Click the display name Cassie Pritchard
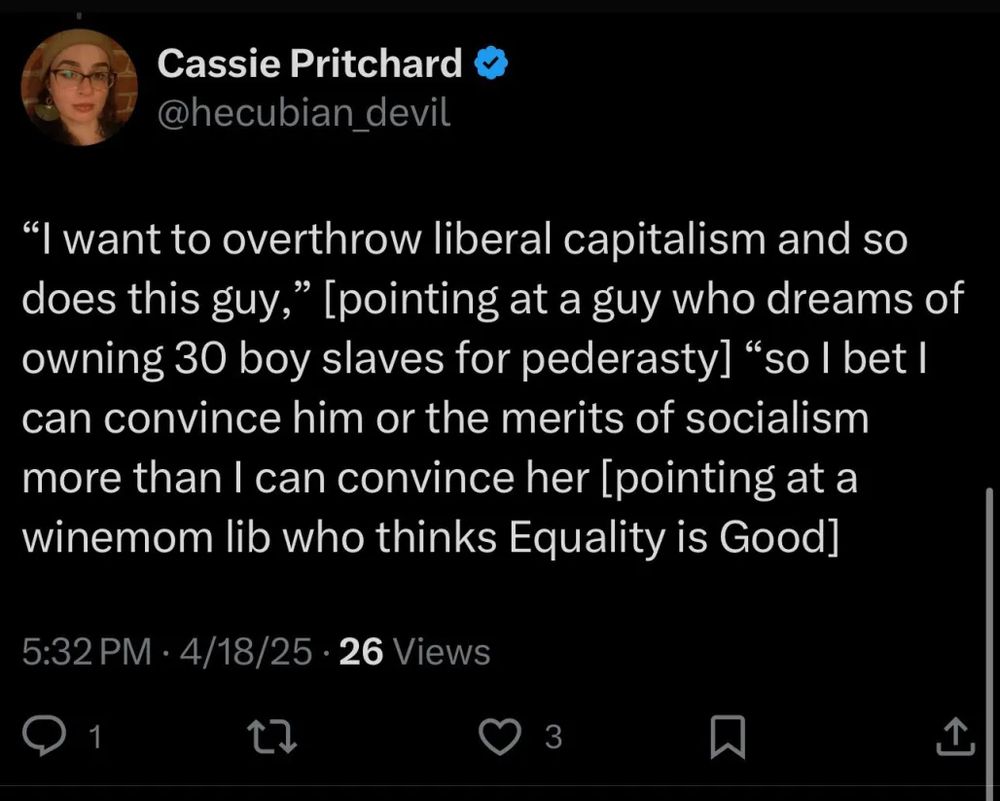The image size is (1000, 801). (309, 64)
